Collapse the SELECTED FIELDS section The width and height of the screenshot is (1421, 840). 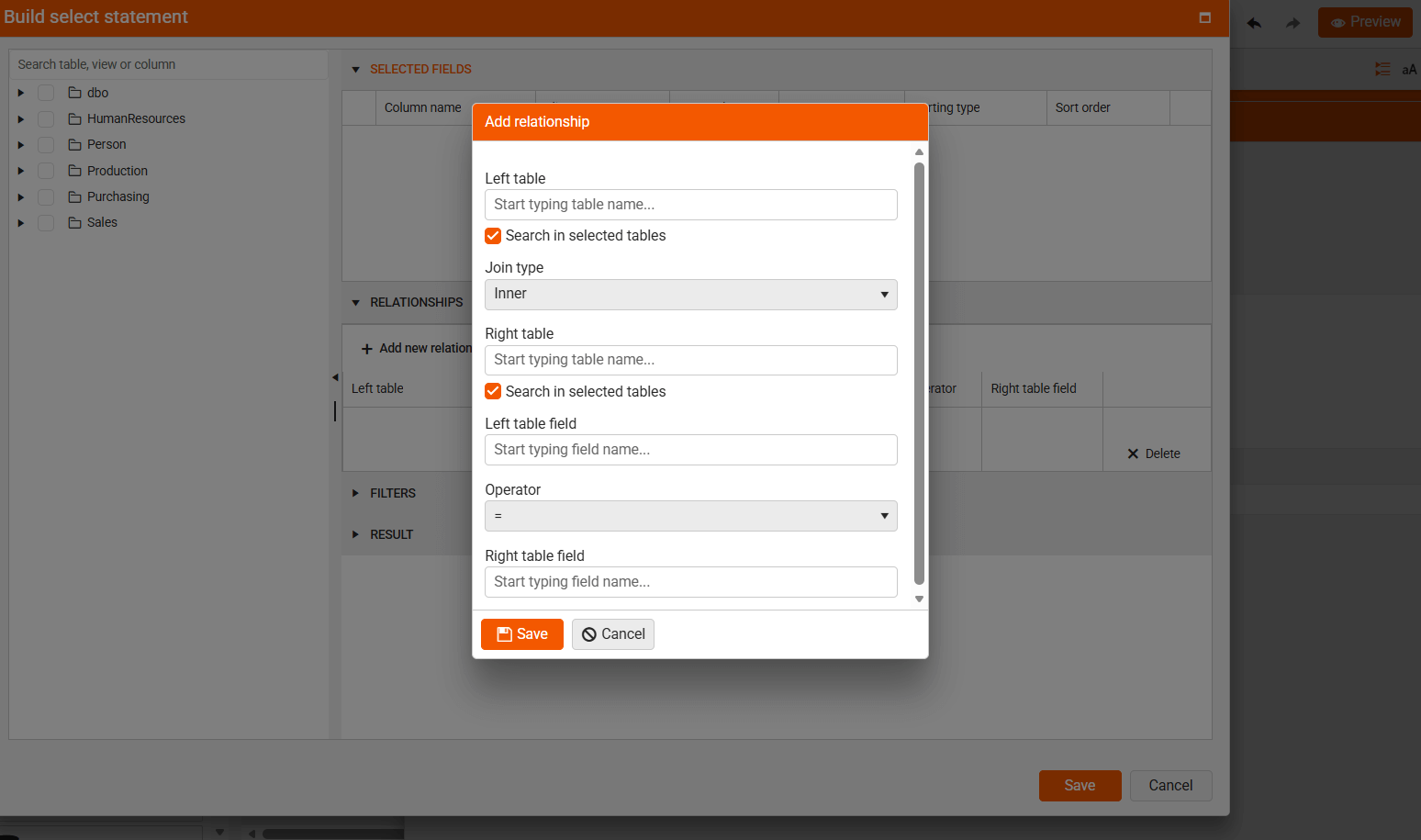point(356,70)
